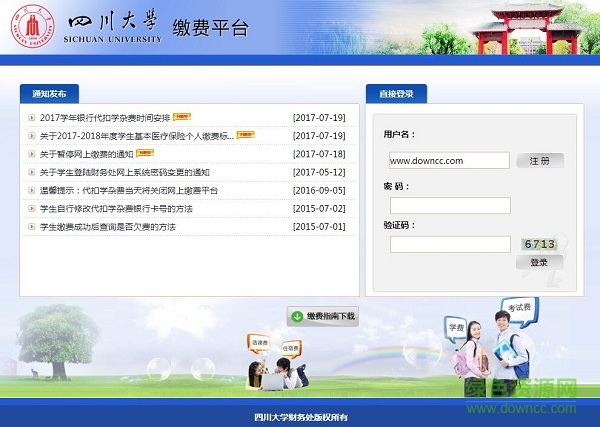Click the footer text 四川大学财务处版权所有

coord(301,417)
